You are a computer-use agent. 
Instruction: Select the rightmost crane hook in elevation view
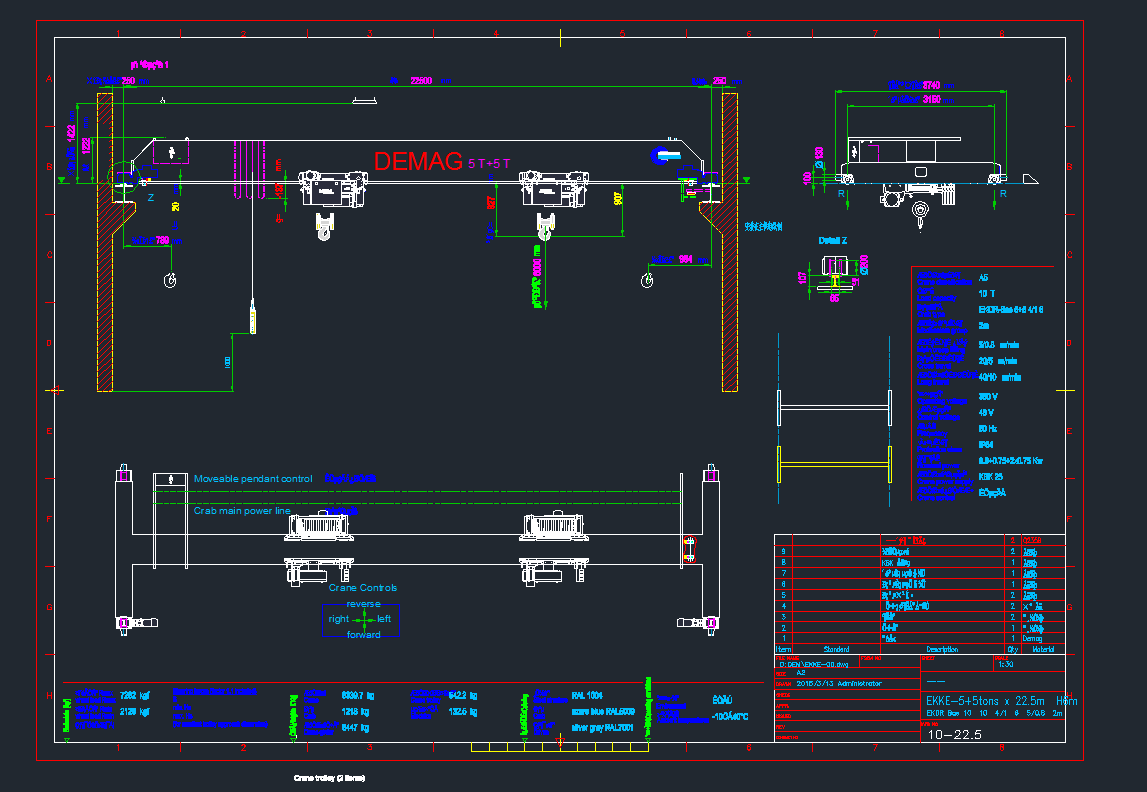point(648,281)
